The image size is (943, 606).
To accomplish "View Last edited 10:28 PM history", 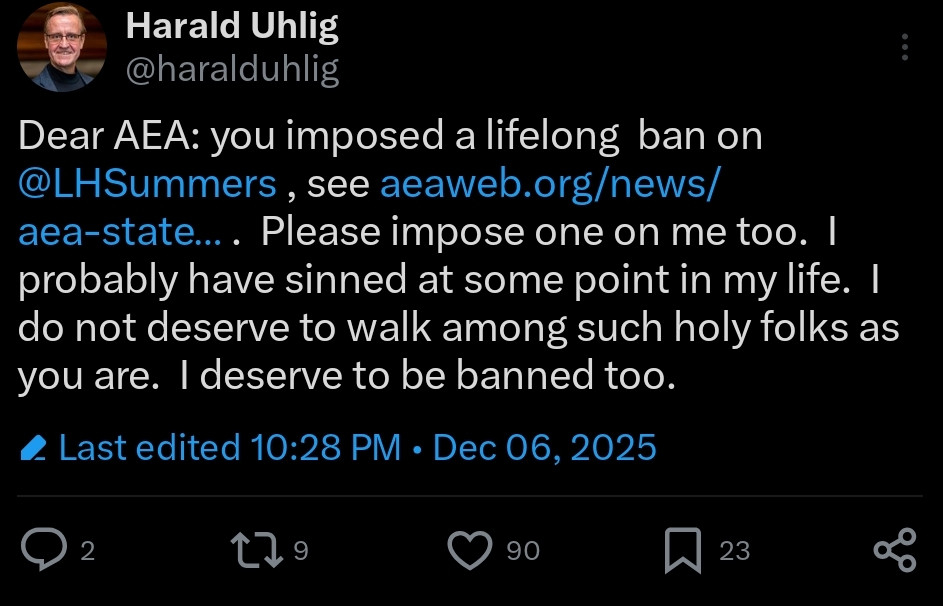I will (230, 447).
